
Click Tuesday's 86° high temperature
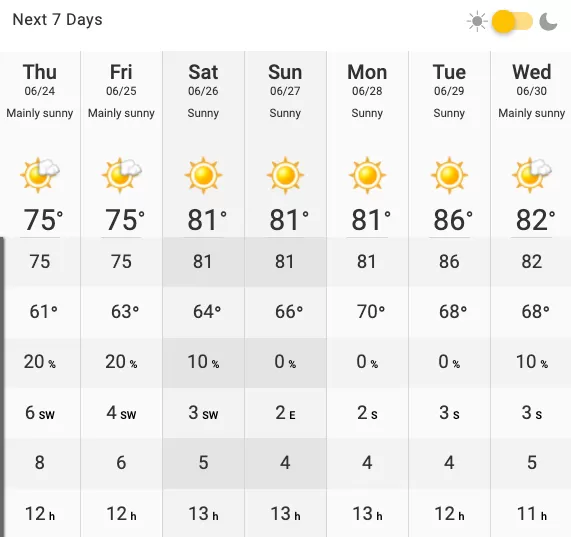[x=453, y=220]
